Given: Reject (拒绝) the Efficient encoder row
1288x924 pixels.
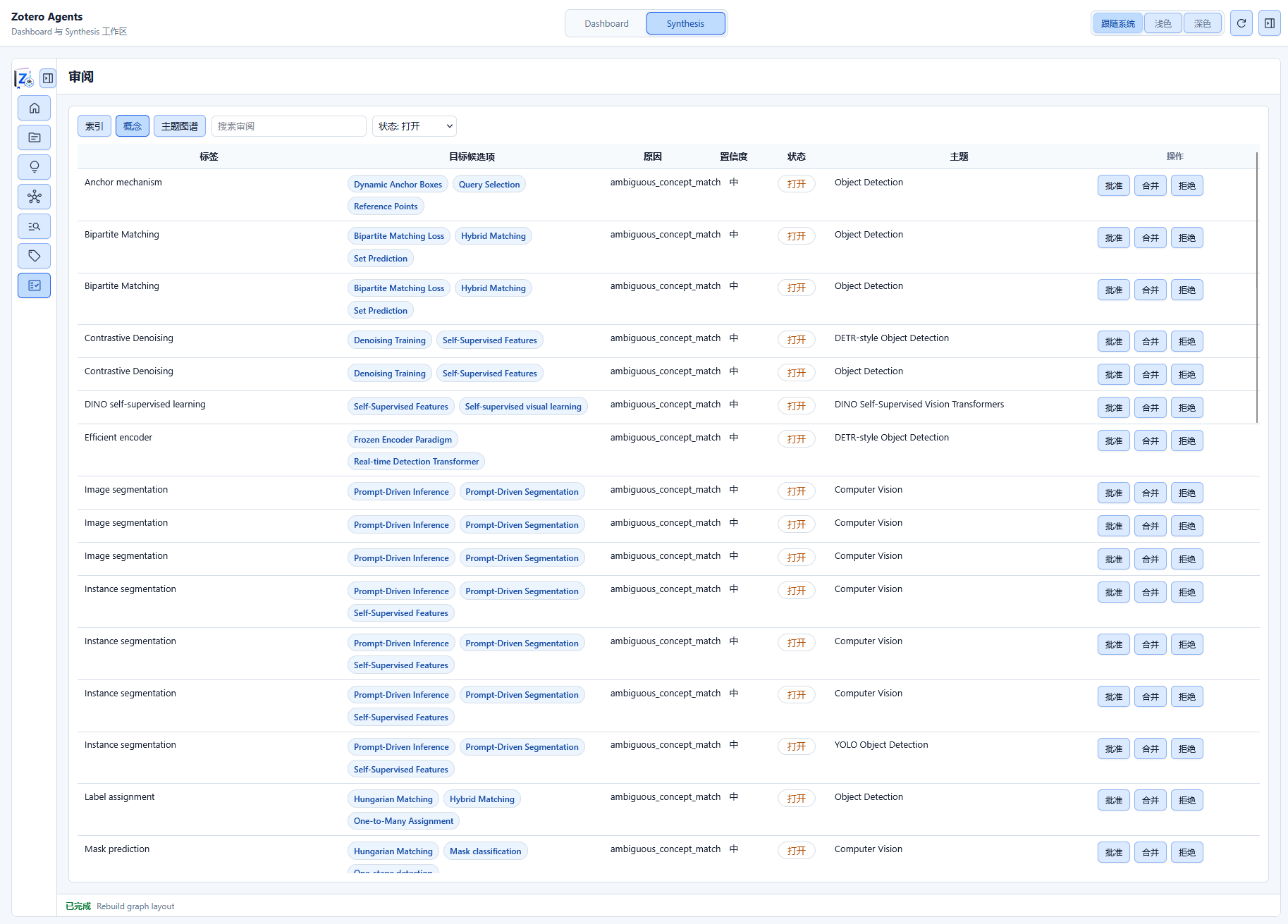Looking at the screenshot, I should (x=1187, y=441).
